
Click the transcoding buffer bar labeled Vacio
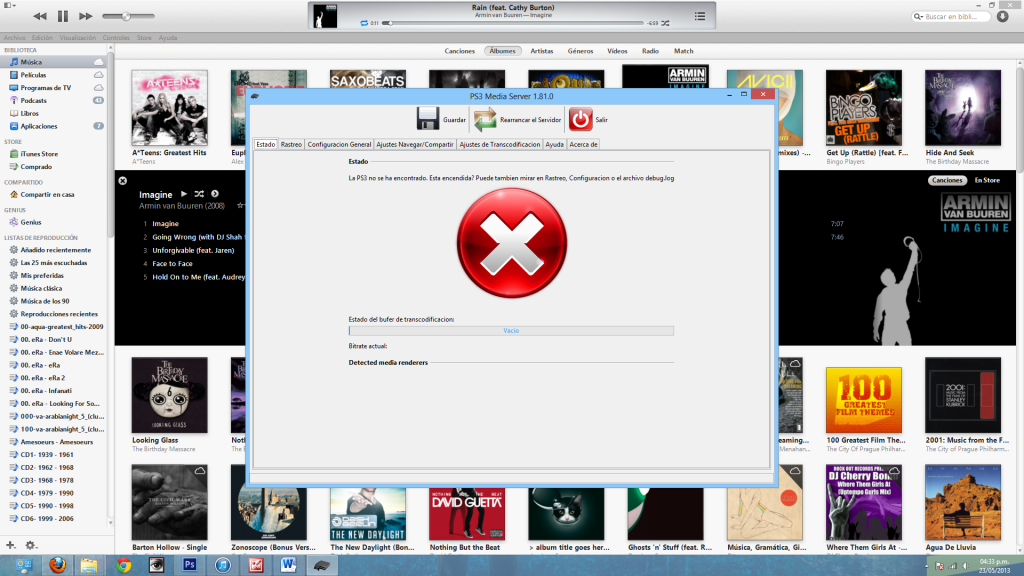pyautogui.click(x=511, y=331)
